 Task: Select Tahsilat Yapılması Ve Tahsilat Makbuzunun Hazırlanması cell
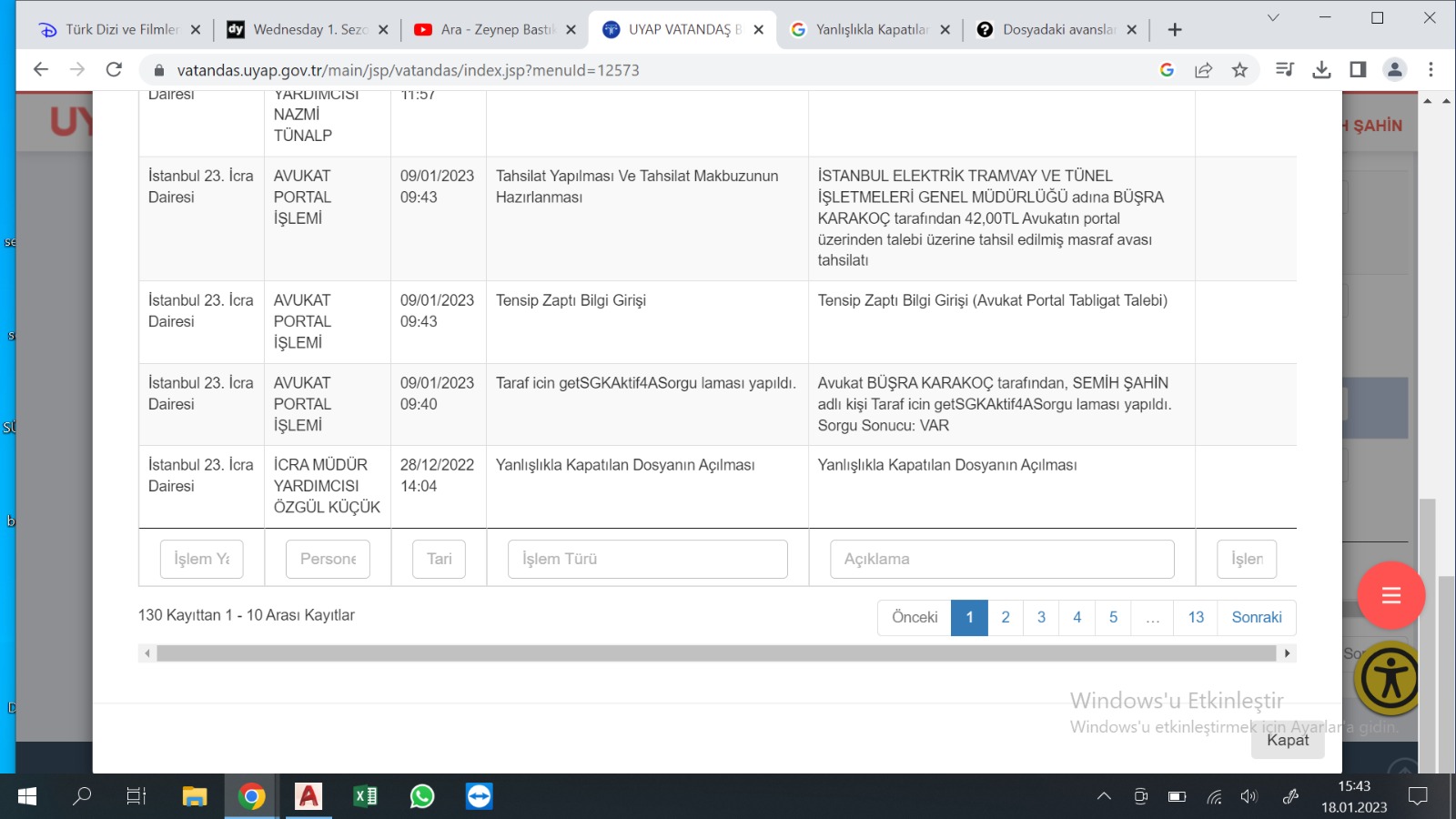pyautogui.click(x=647, y=219)
